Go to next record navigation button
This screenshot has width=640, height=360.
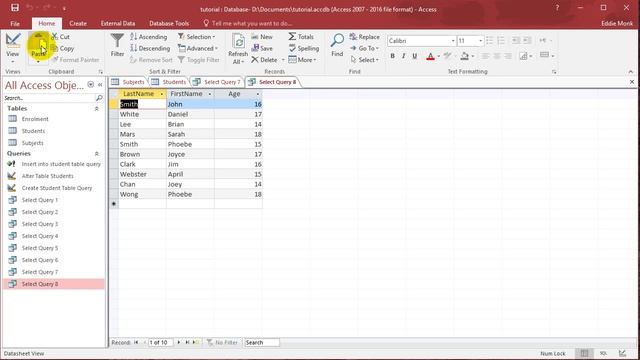tap(179, 342)
